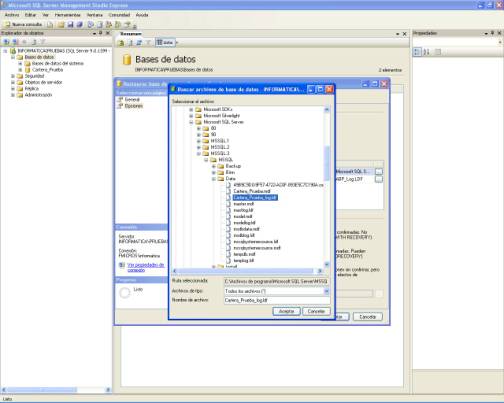Click the filter icon in Object Explorer toolbar
The image size is (504, 403).
[x=43, y=42]
